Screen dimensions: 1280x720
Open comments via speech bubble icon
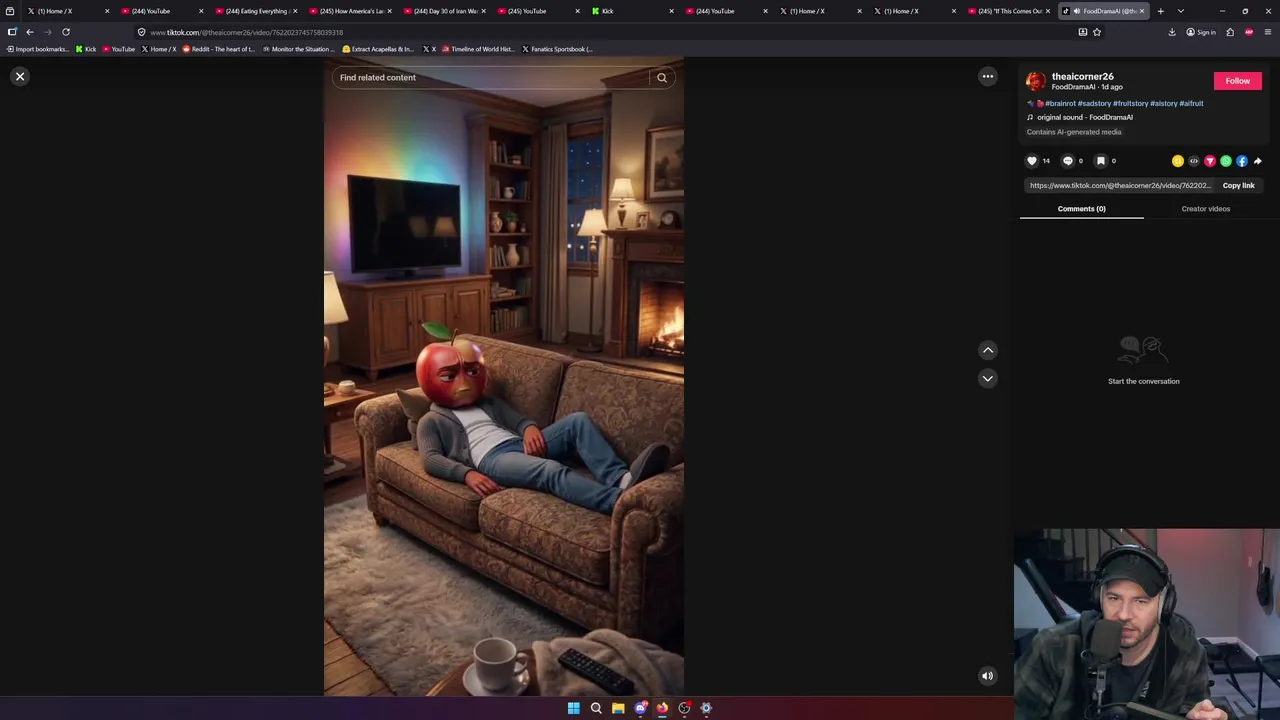1067,161
